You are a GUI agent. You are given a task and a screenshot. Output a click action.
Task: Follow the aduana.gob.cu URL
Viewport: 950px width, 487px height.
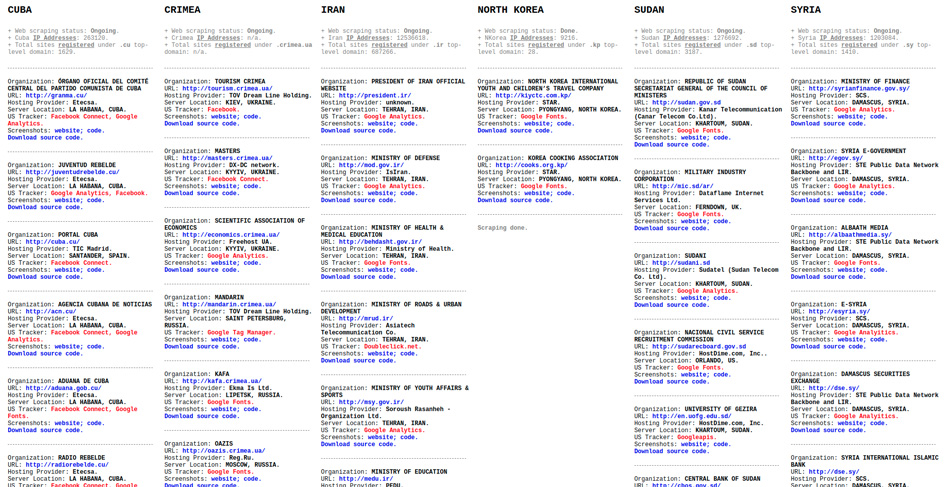tap(64, 388)
